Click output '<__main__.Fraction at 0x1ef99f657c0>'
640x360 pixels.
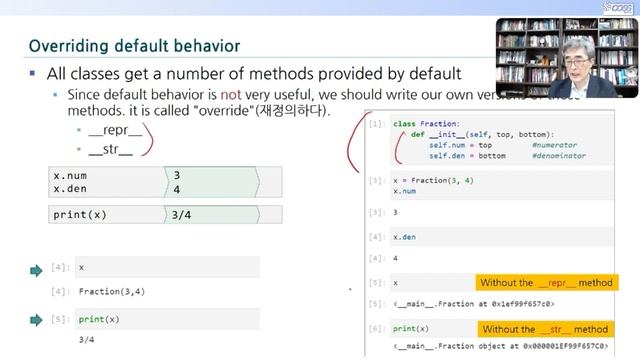(474, 304)
